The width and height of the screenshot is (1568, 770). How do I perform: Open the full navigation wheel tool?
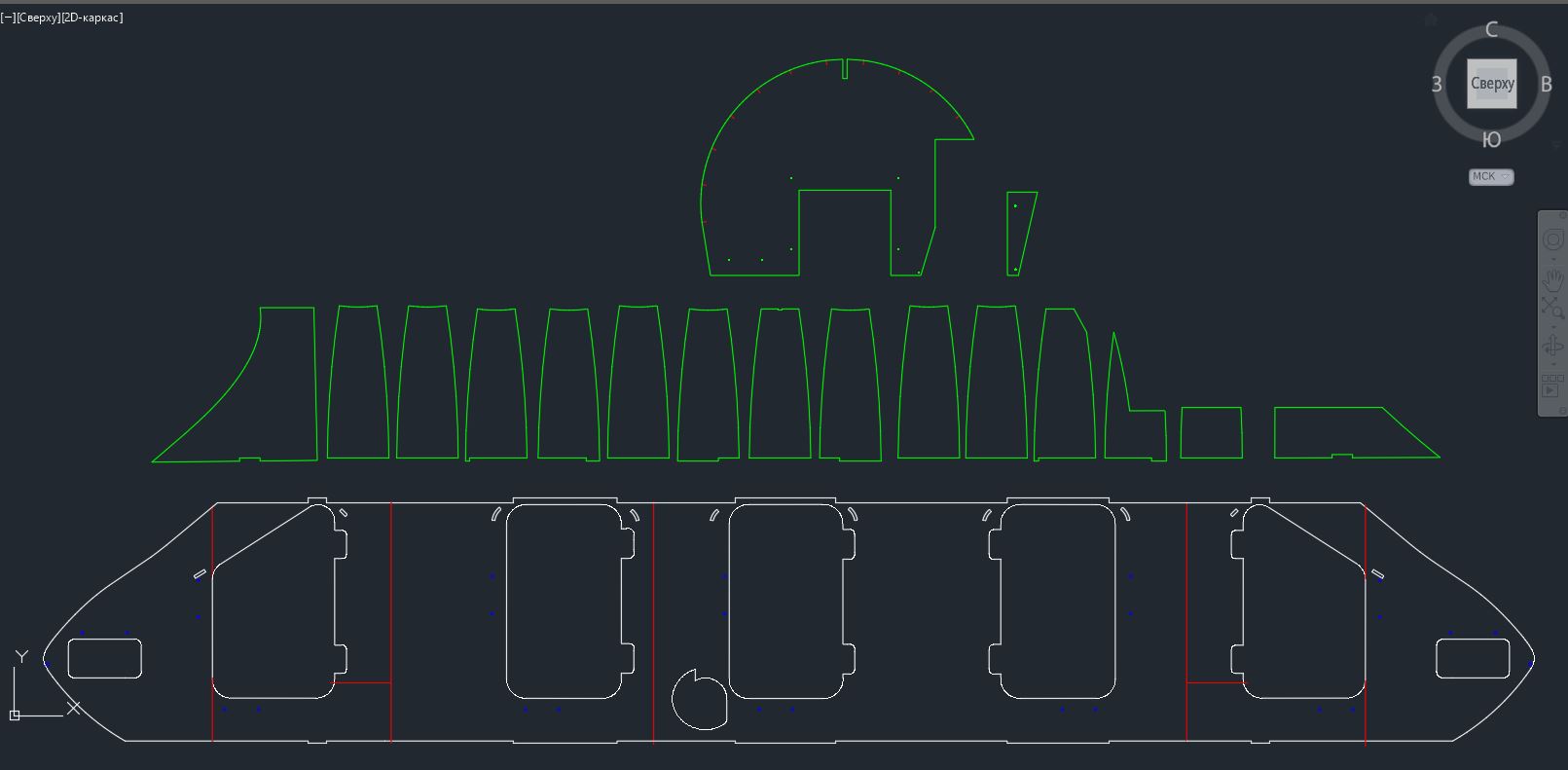click(1552, 239)
